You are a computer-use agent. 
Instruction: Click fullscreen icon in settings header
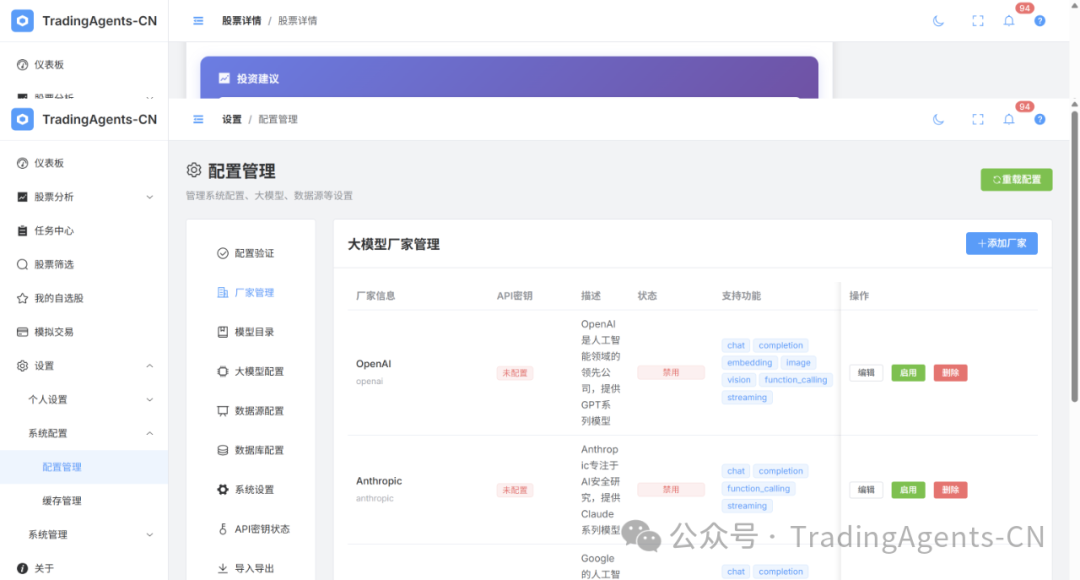coord(978,119)
